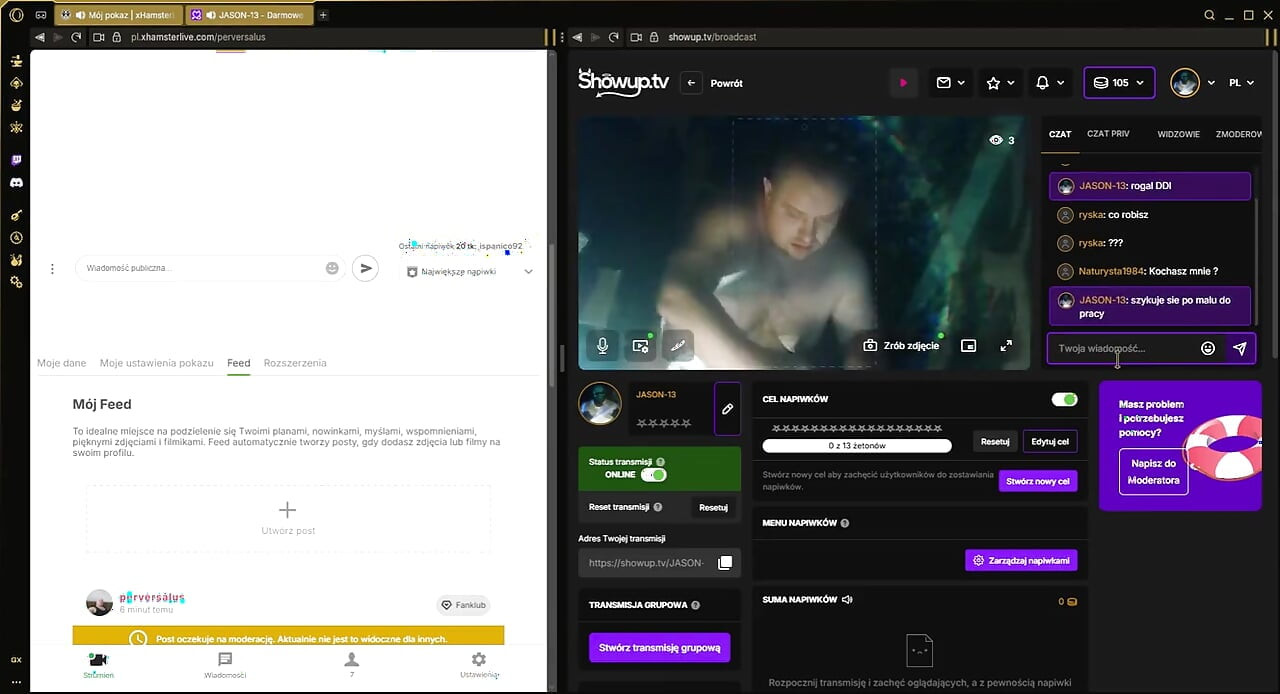Toggle the Cel napiwków switch
Viewport: 1280px width, 694px height.
(1064, 399)
